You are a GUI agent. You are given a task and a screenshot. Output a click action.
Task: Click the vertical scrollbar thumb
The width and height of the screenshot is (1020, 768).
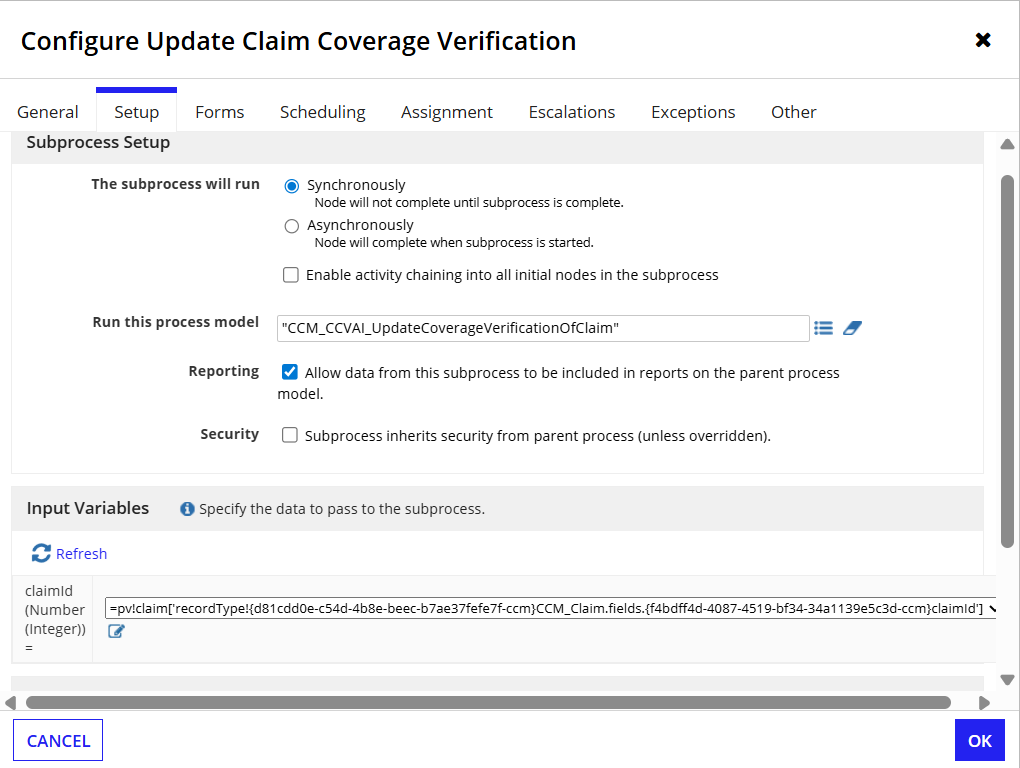click(1008, 362)
